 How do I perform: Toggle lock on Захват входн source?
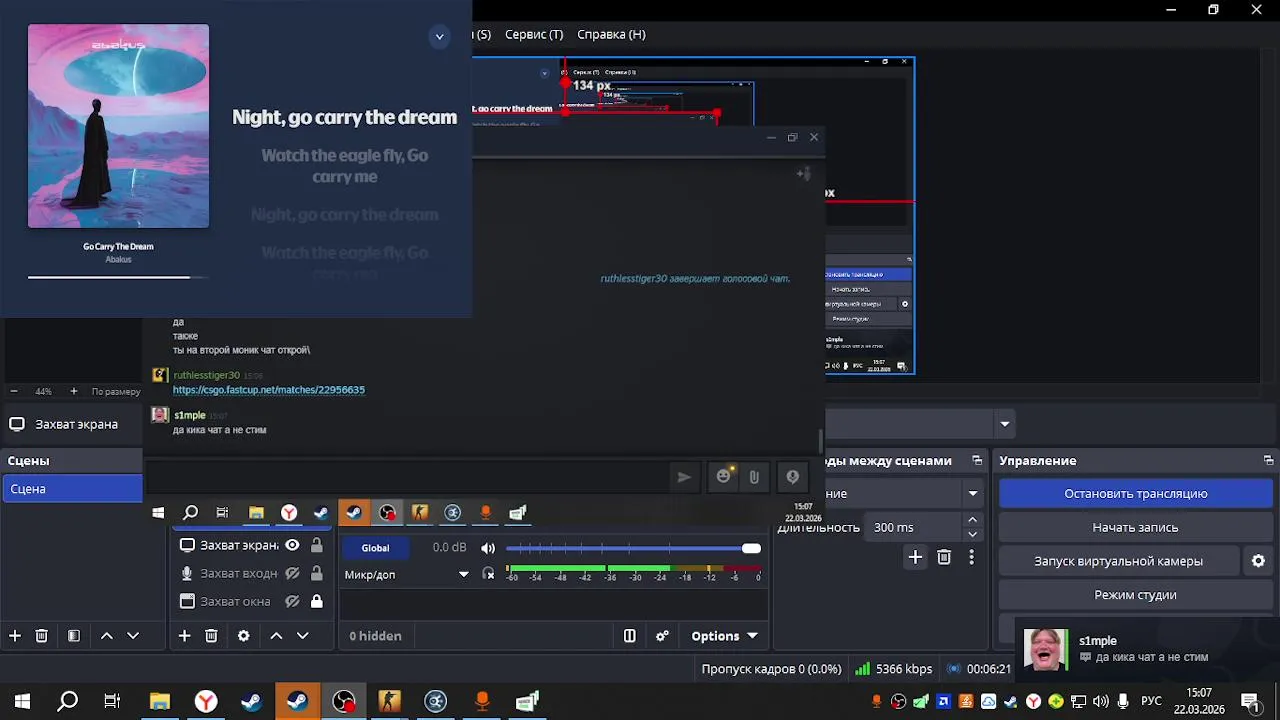(x=316, y=574)
